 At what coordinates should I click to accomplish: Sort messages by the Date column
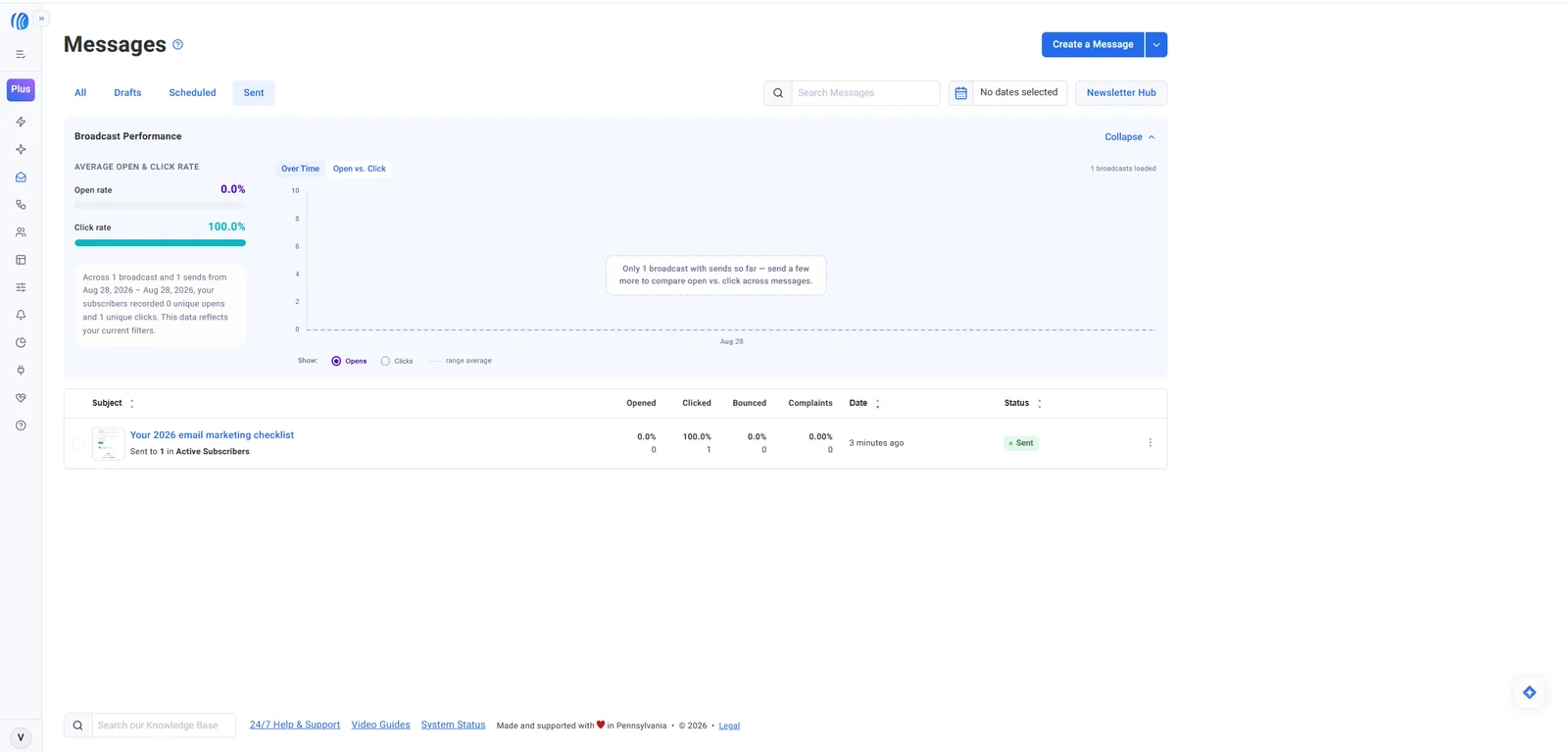click(863, 403)
